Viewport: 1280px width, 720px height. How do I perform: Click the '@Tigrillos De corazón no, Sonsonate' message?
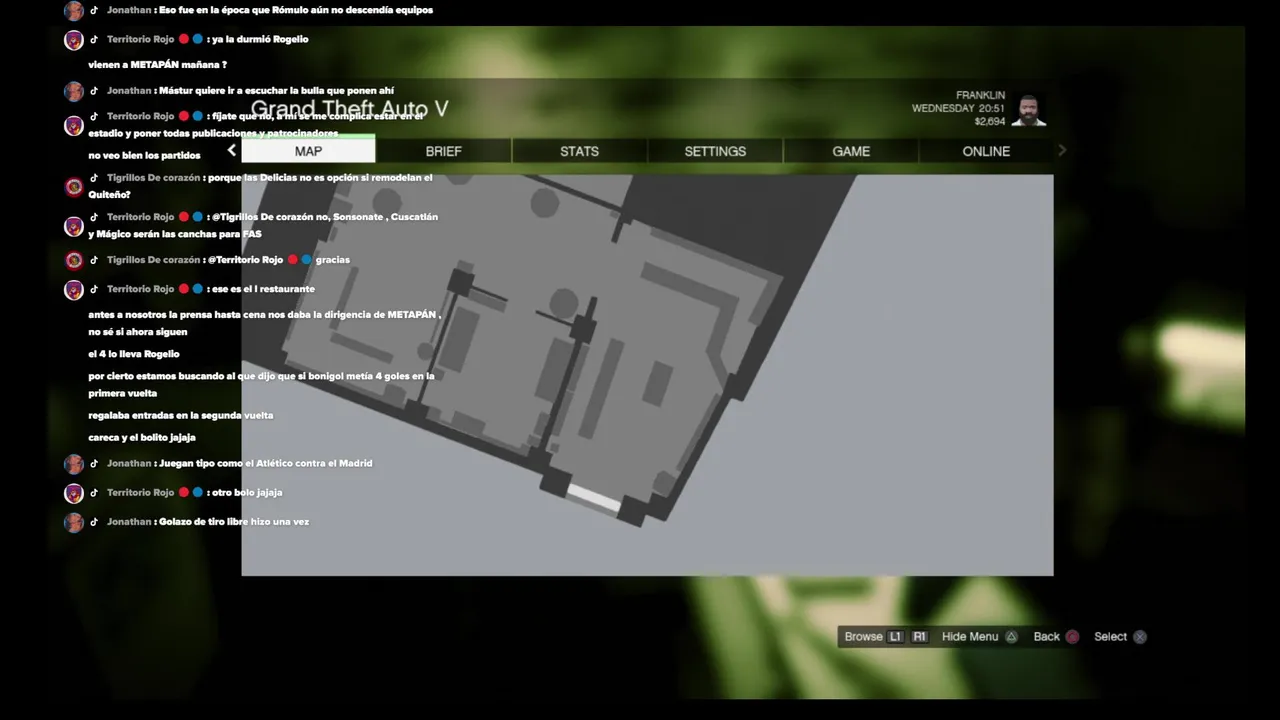coord(263,225)
